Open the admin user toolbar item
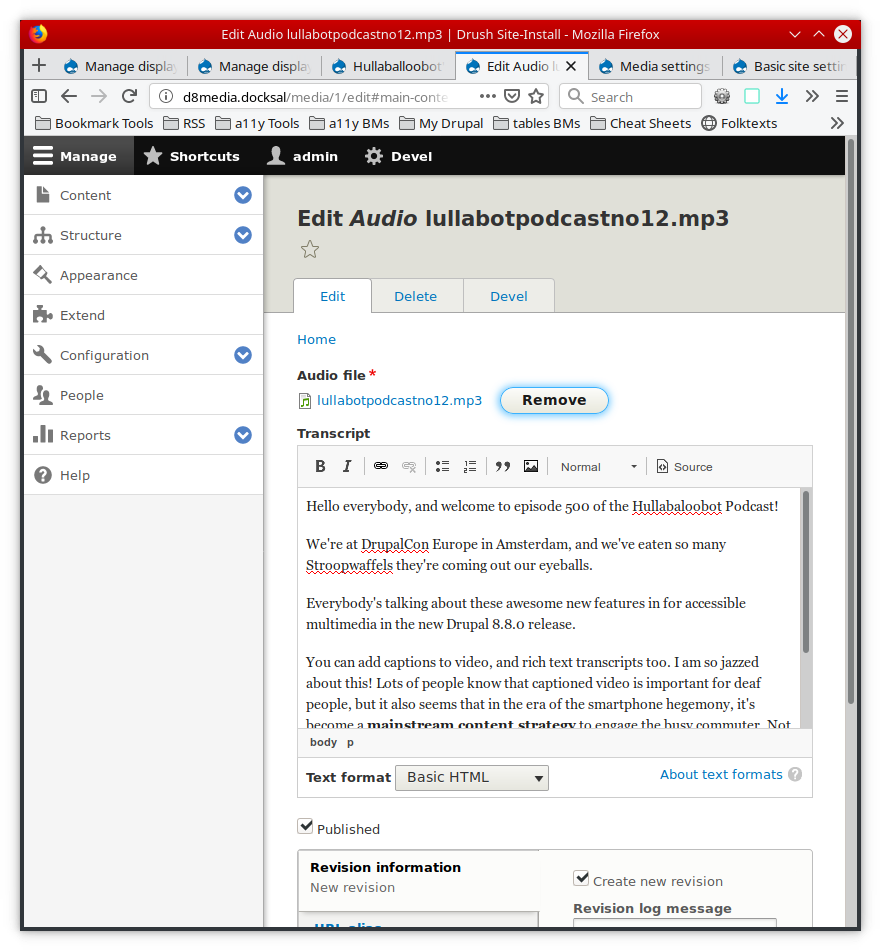 click(x=303, y=156)
